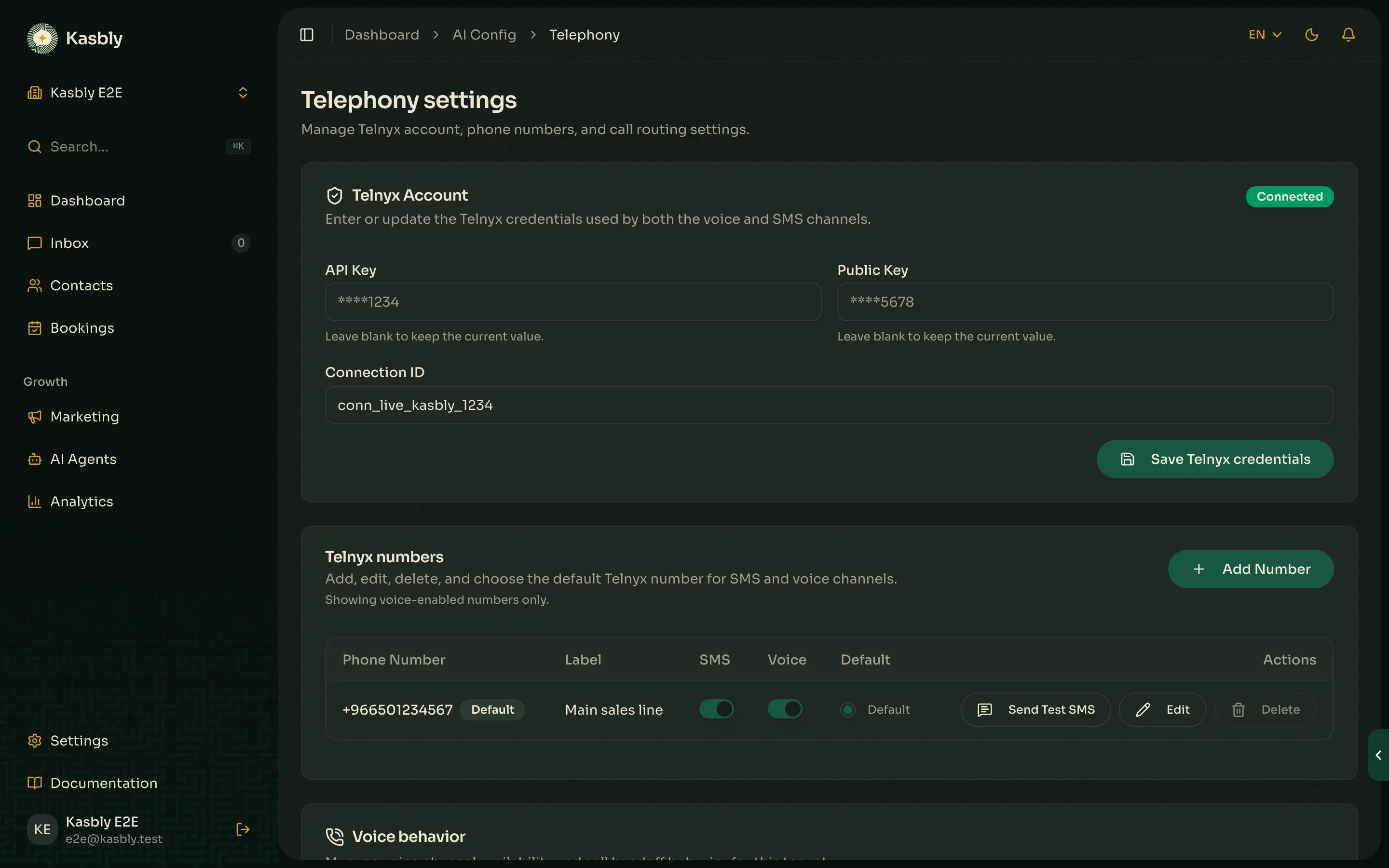Viewport: 1389px width, 868px height.
Task: Toggle the sidebar panel icon
Action: [307, 35]
